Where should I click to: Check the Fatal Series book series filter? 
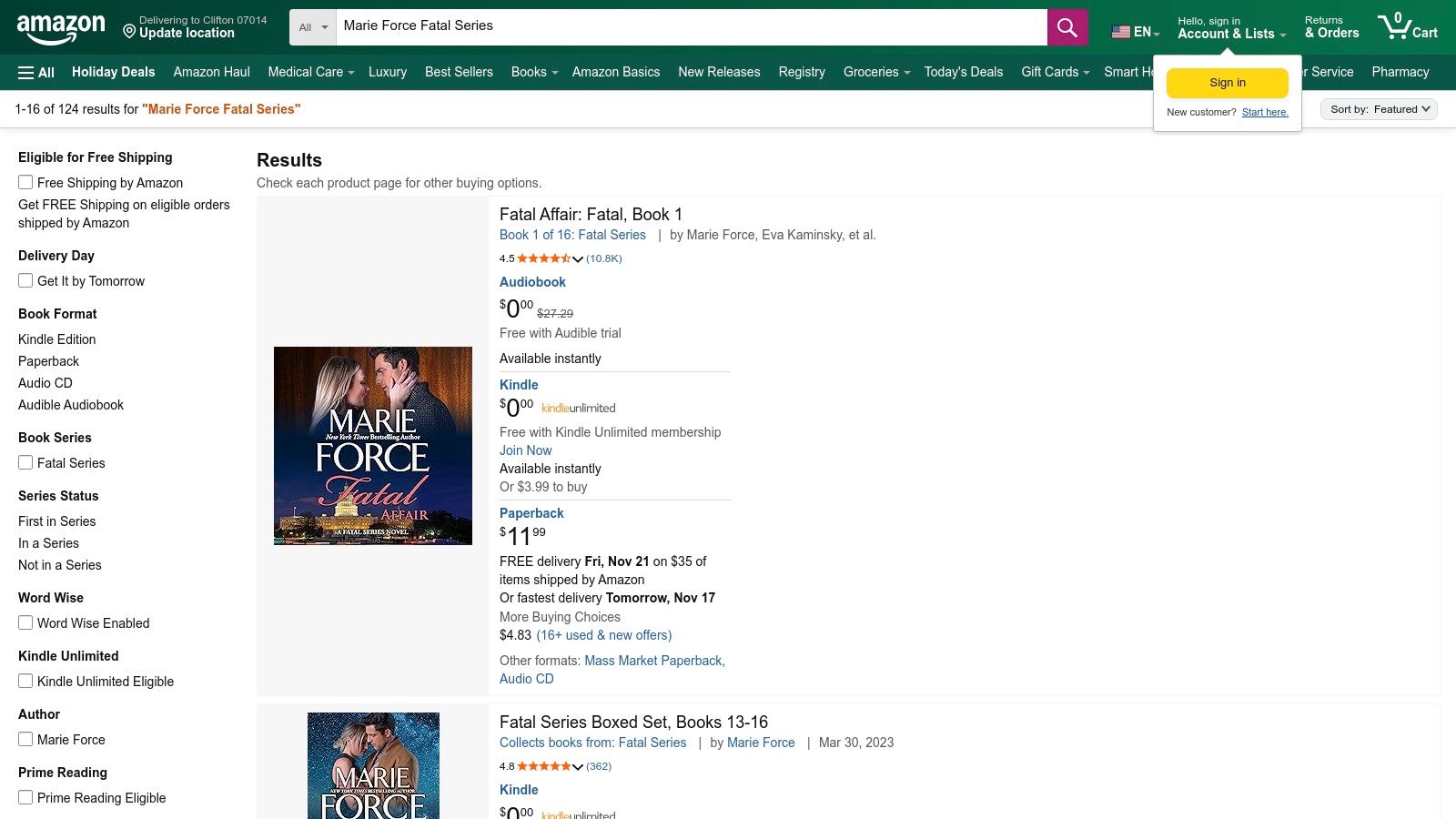point(25,462)
